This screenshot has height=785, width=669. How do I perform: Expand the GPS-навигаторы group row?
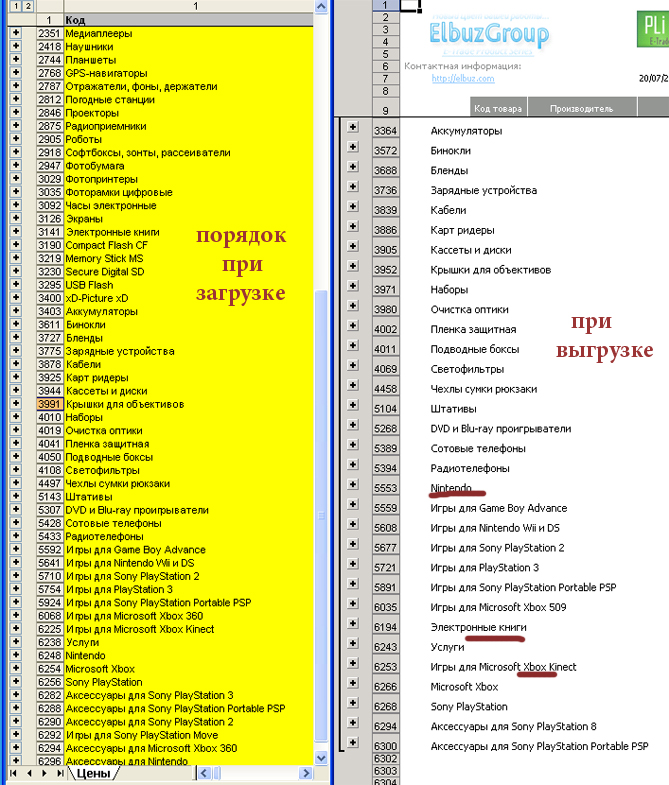[x=16, y=73]
